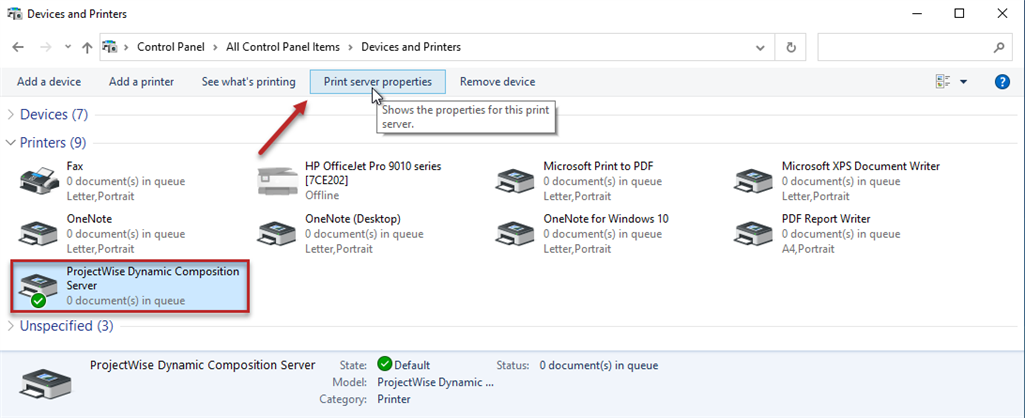Go up one level with Up arrow
Viewport: 1025px width, 418px height.
(87, 47)
